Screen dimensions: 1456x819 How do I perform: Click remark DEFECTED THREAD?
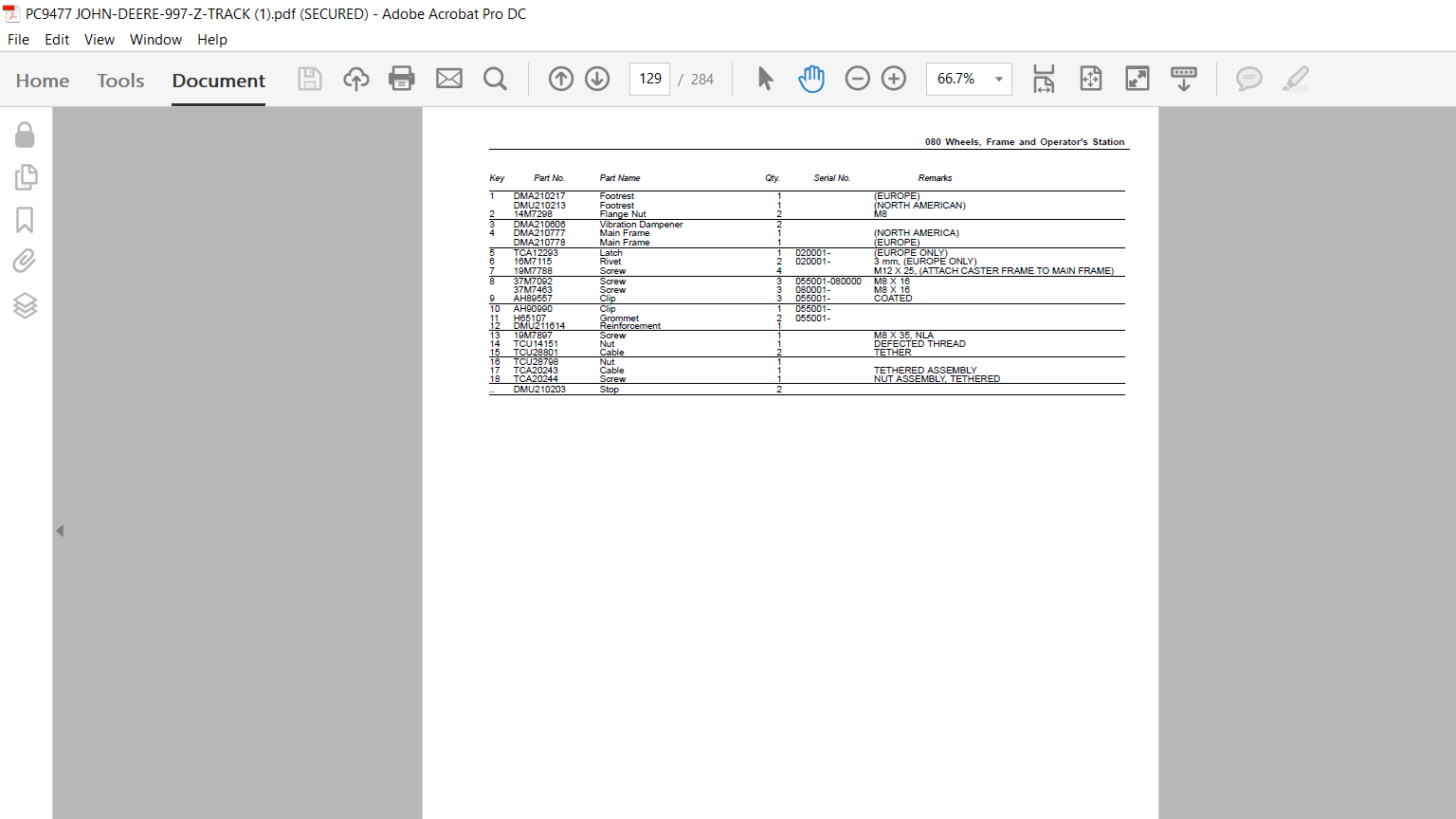coord(919,344)
